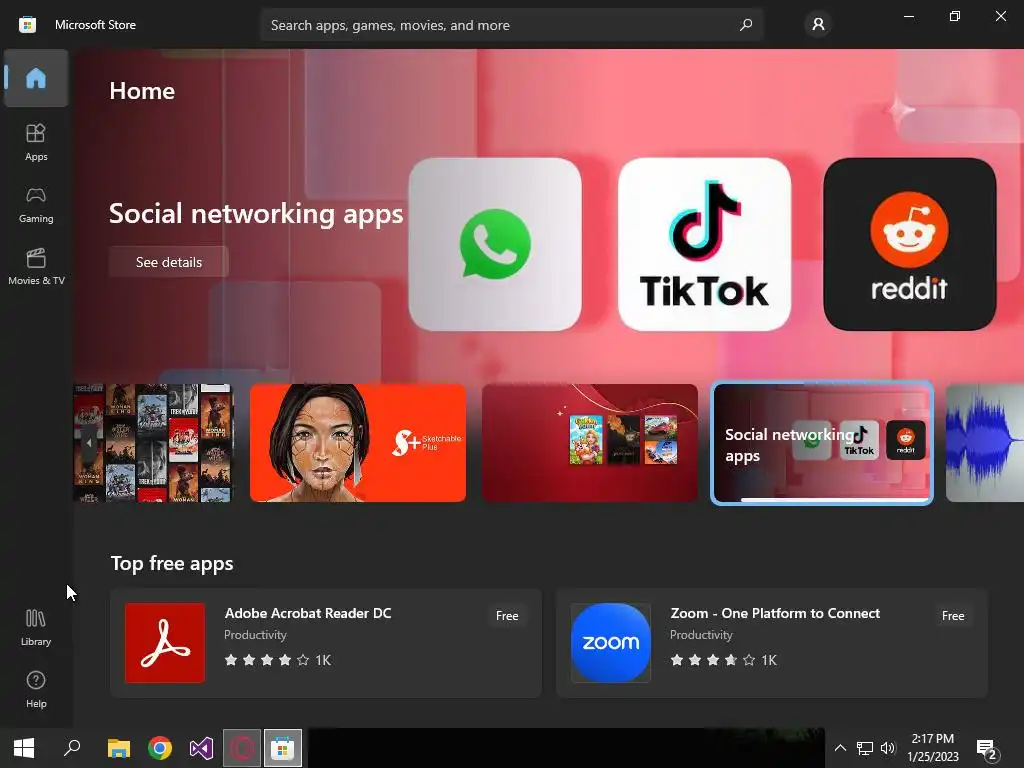Click the Adobe Acrobat star rating
1024x768 pixels.
tap(266, 660)
